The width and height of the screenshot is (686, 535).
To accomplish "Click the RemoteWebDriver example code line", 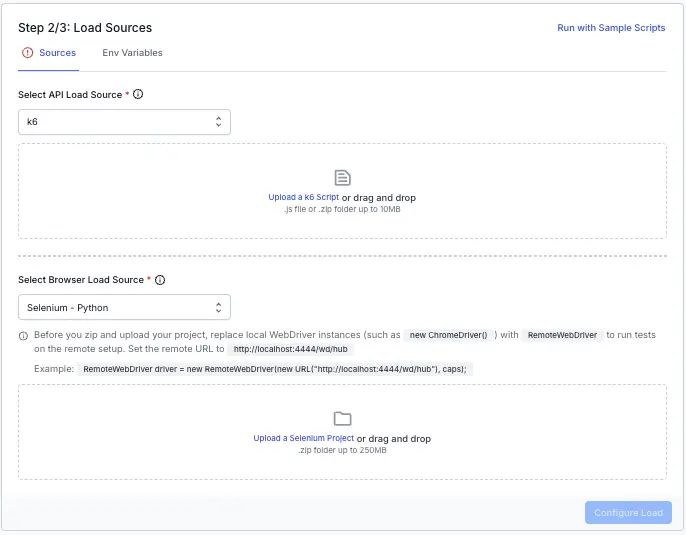I will coord(275,369).
